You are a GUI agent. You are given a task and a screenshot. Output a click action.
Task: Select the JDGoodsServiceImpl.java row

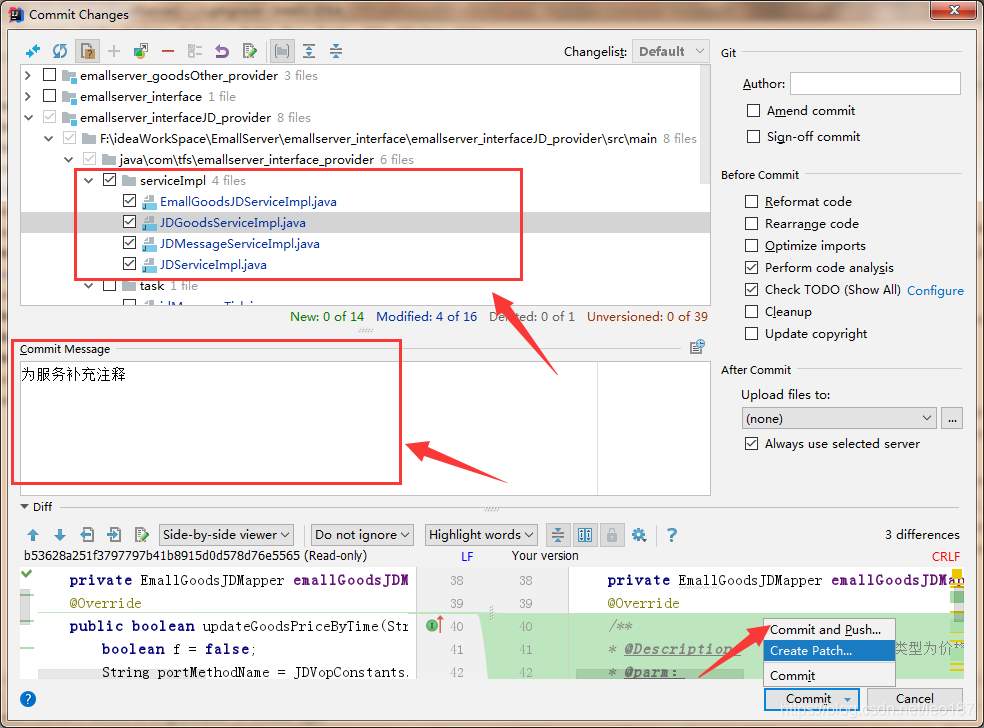point(365,223)
